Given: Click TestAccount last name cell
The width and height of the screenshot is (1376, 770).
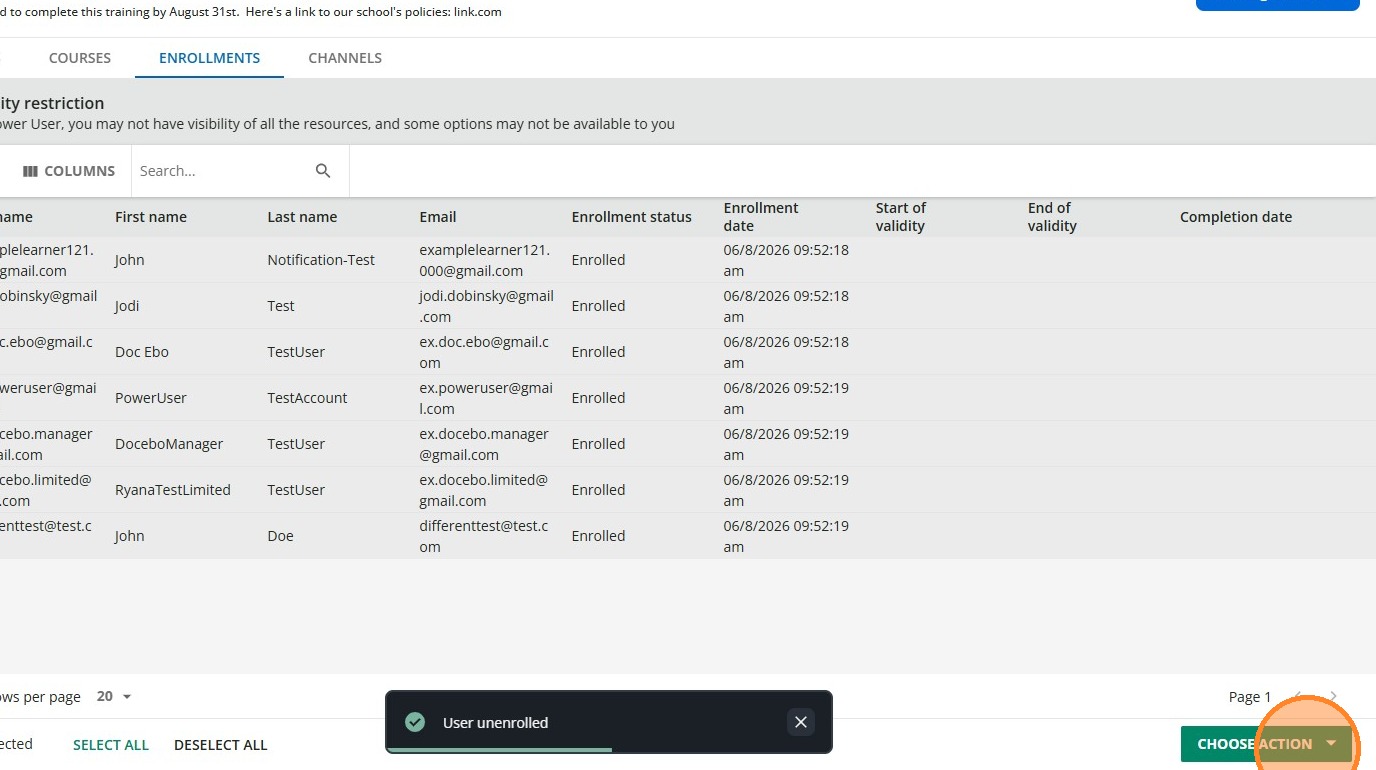Looking at the screenshot, I should 307,398.
